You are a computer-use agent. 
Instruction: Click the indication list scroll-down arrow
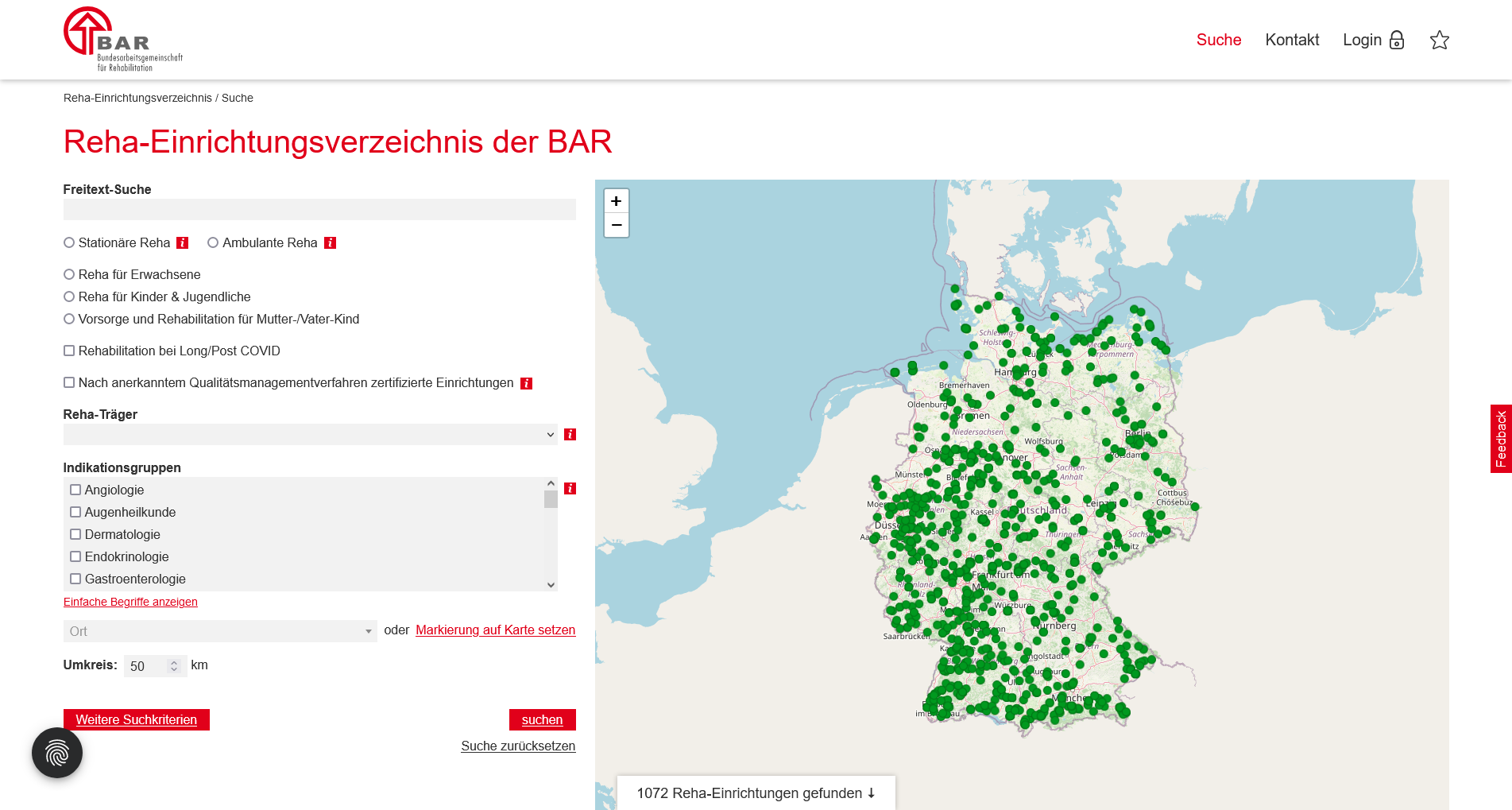click(551, 584)
